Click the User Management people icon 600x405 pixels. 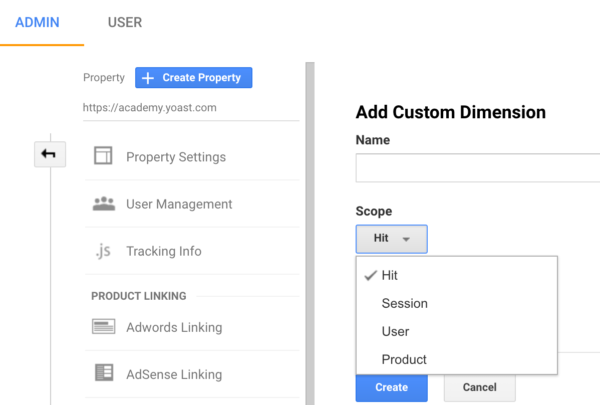pos(104,204)
